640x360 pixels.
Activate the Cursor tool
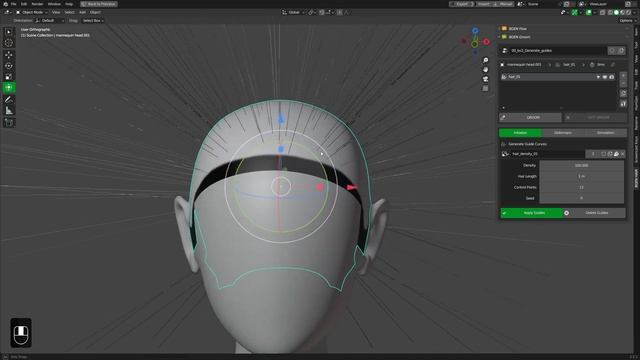pyautogui.click(x=9, y=43)
